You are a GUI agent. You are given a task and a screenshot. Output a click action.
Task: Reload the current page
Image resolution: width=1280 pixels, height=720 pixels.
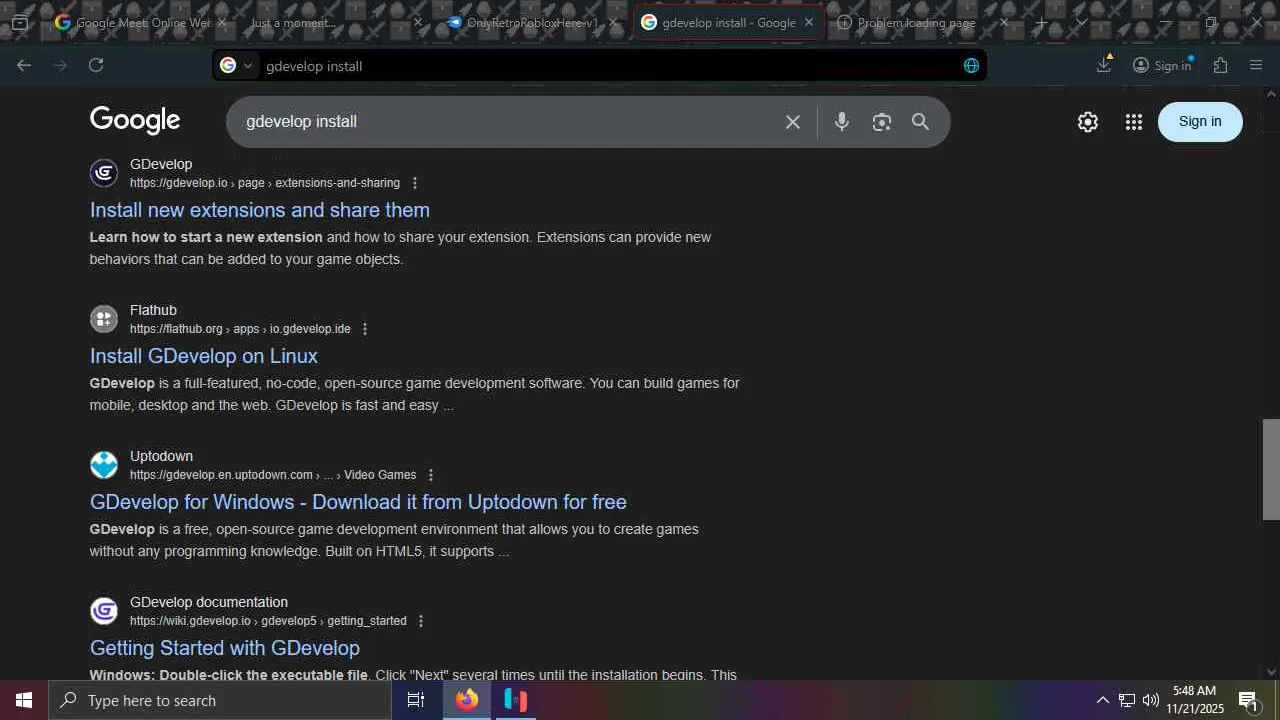(96, 65)
